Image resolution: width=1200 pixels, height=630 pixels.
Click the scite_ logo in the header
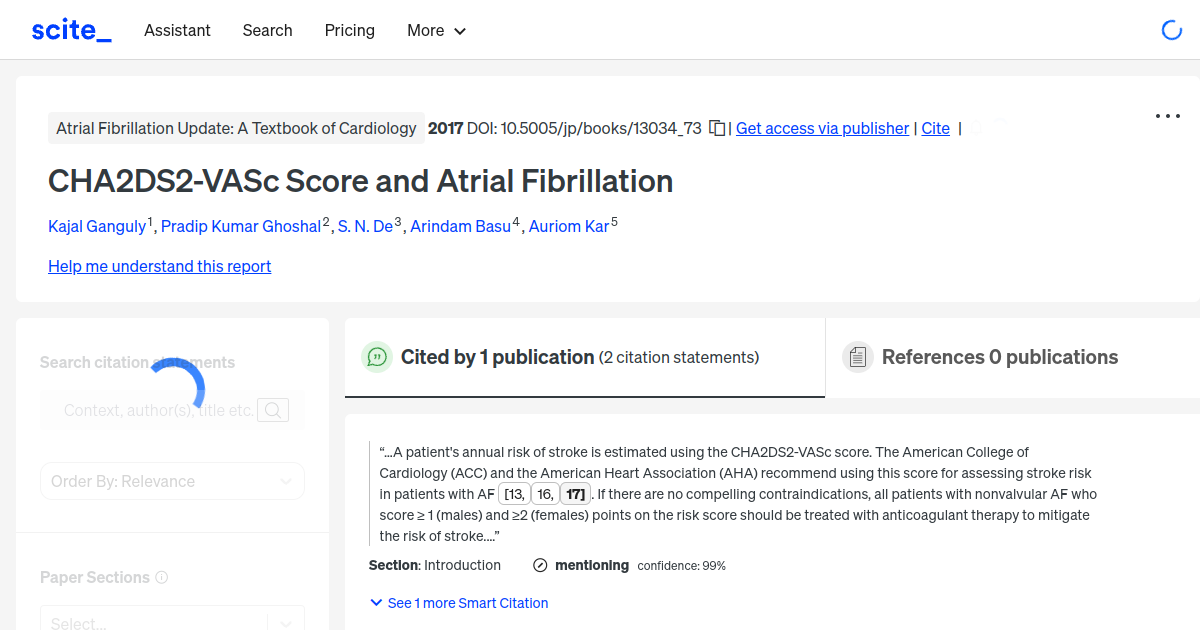(70, 29)
